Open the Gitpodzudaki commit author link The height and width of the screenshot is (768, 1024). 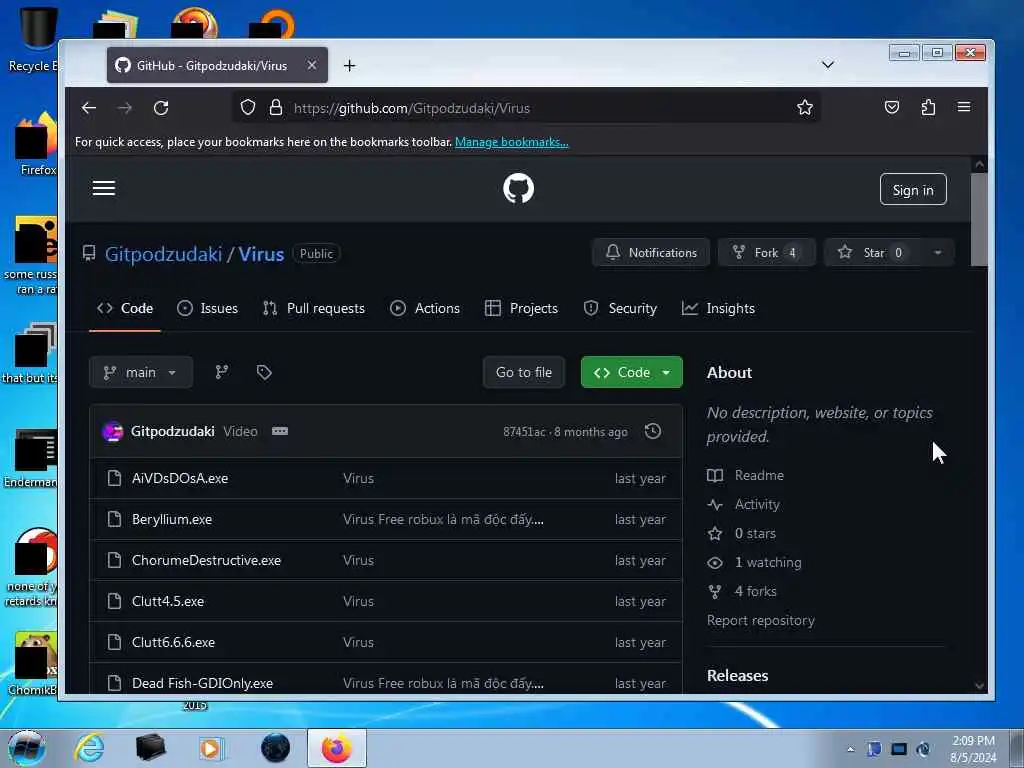pyautogui.click(x=172, y=432)
